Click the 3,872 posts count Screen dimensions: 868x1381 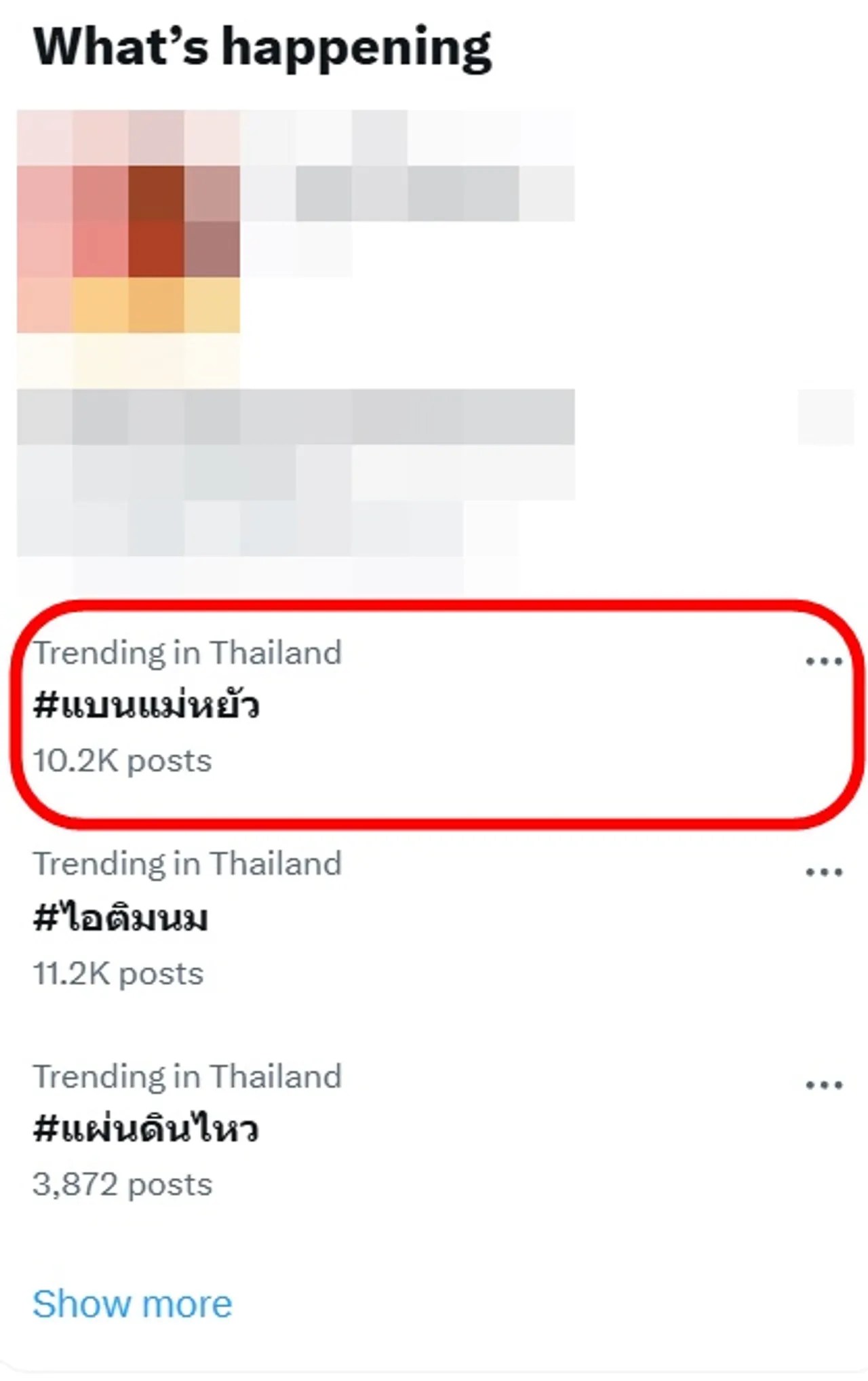122,1185
